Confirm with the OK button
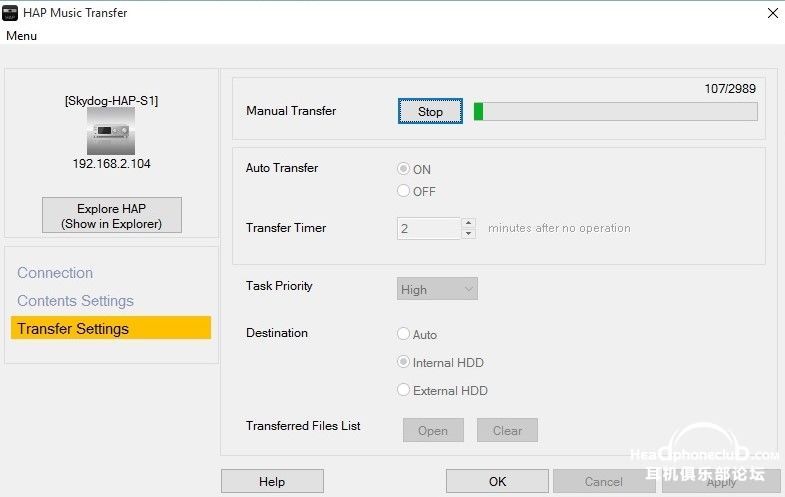 coord(497,481)
